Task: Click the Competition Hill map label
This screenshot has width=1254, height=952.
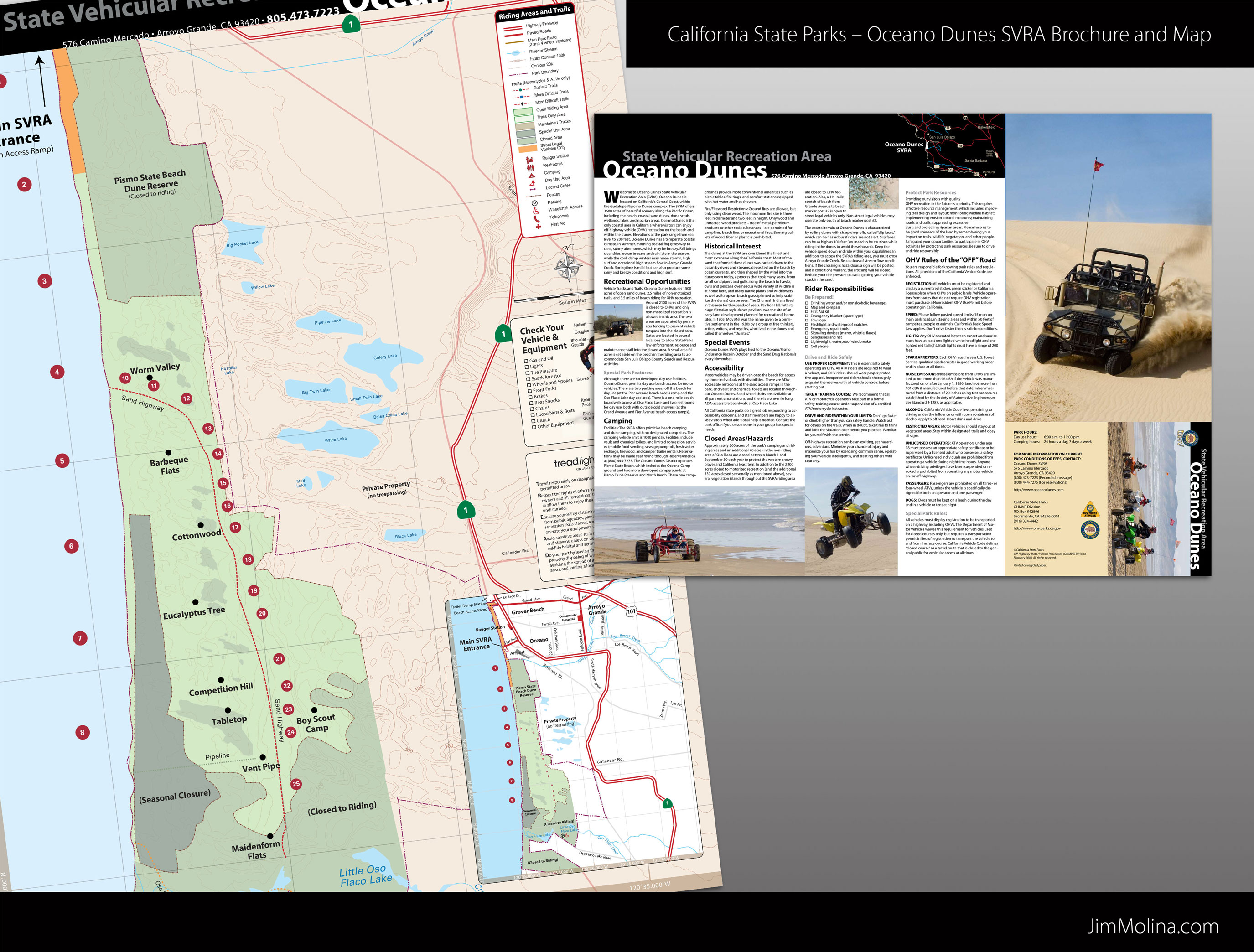Action: coord(221,689)
